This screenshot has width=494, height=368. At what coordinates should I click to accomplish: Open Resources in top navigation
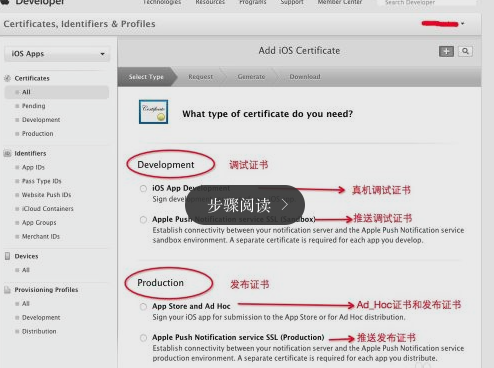click(210, 2)
